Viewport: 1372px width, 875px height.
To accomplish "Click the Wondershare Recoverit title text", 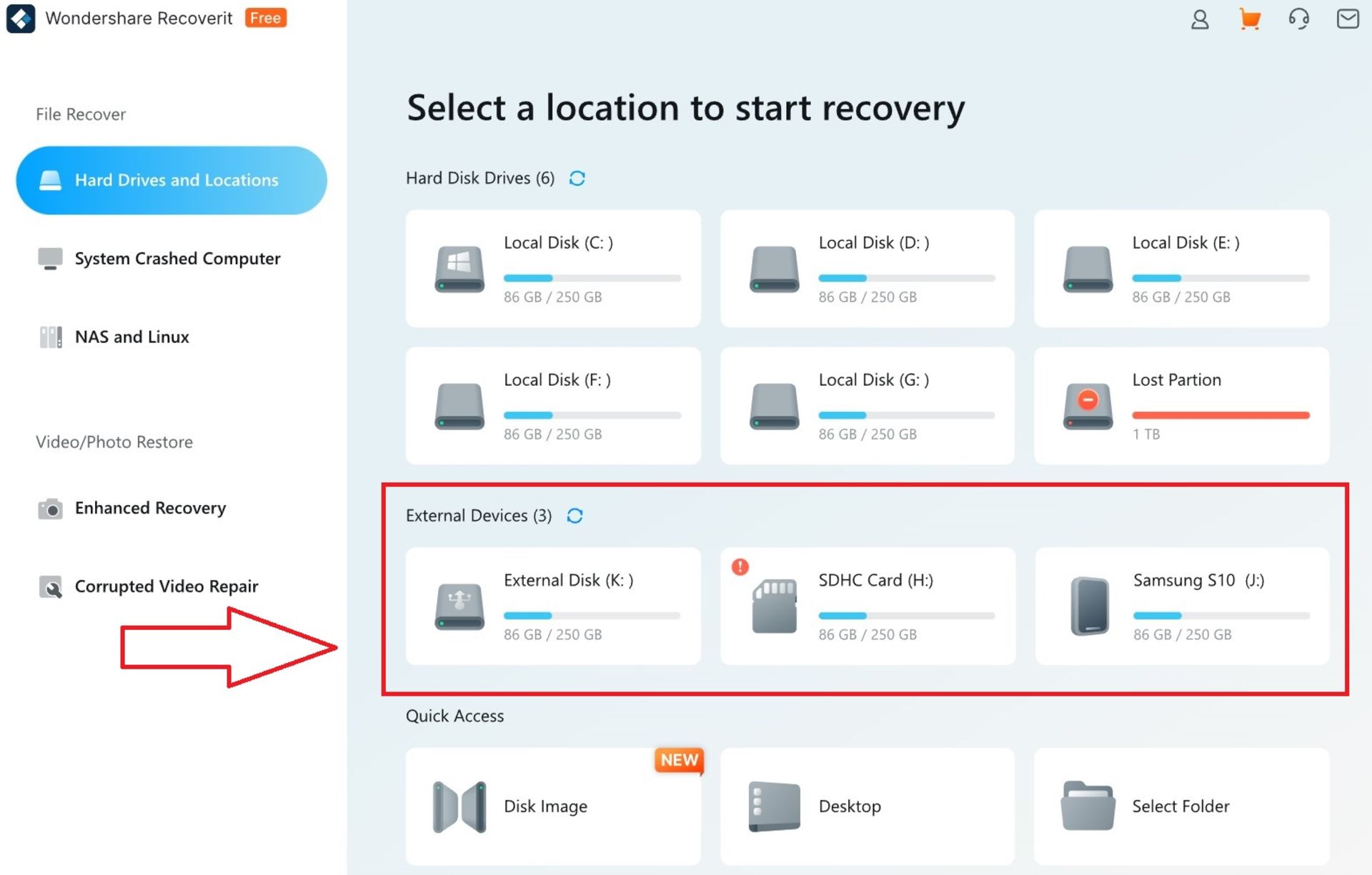I will tap(139, 18).
